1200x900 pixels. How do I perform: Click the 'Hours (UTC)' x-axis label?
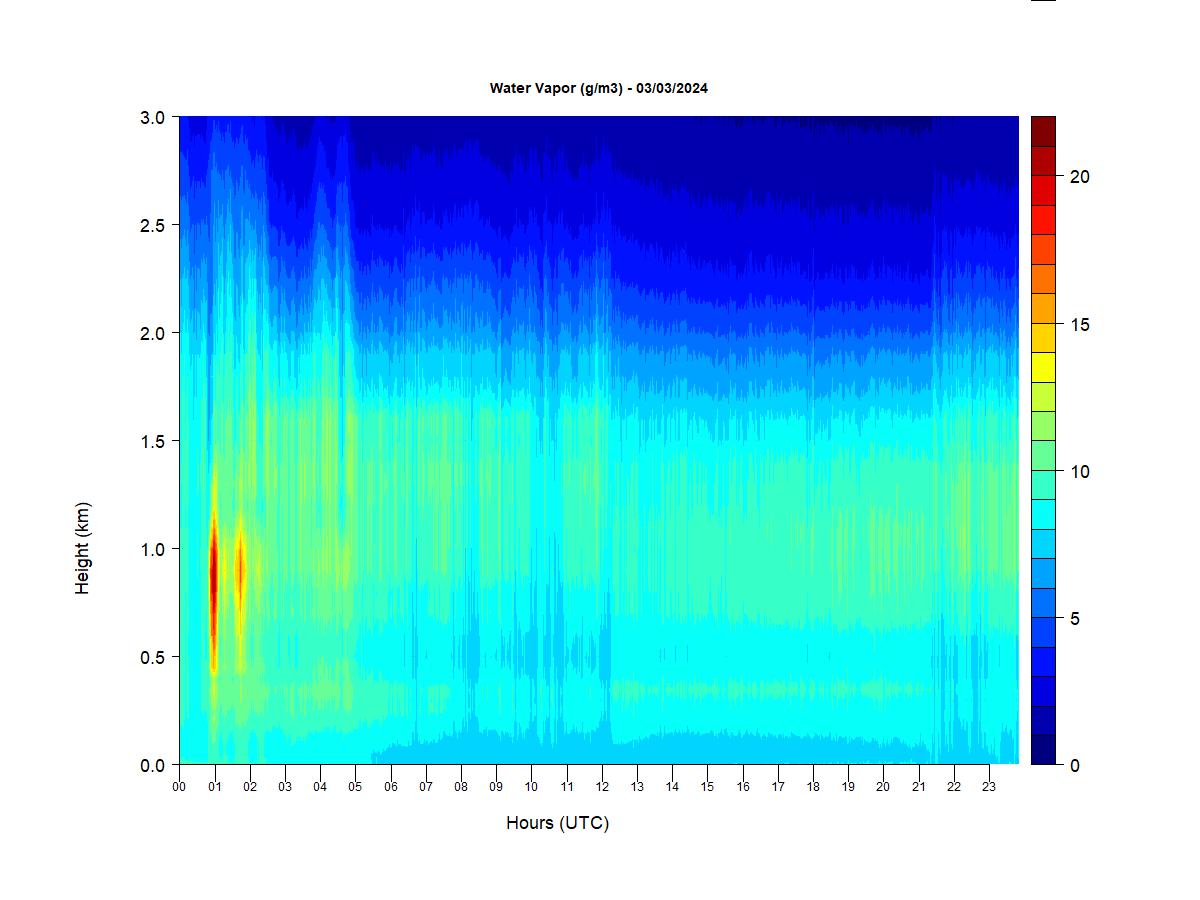pyautogui.click(x=557, y=823)
